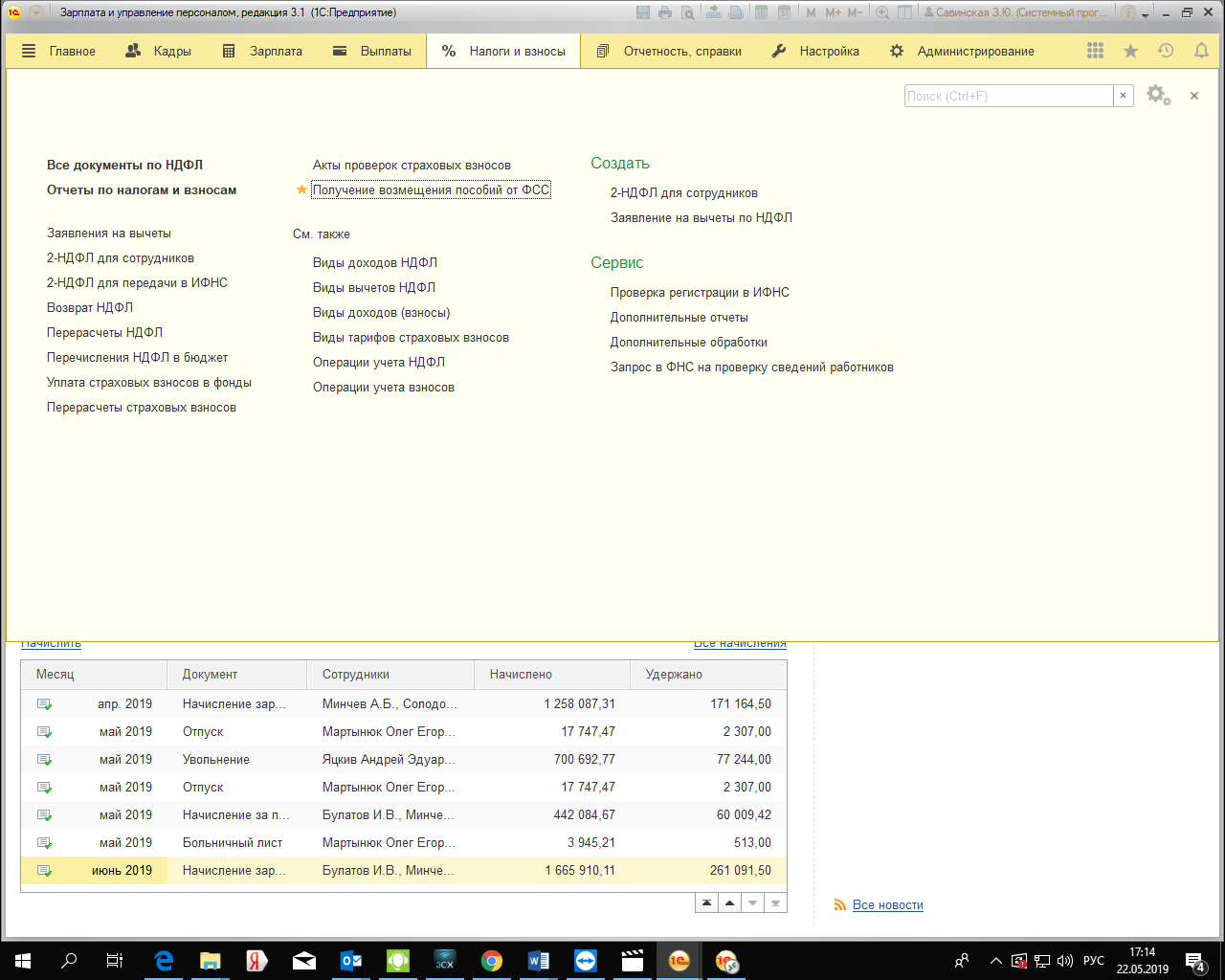Expand the Главное hamburger menu

coord(29,51)
